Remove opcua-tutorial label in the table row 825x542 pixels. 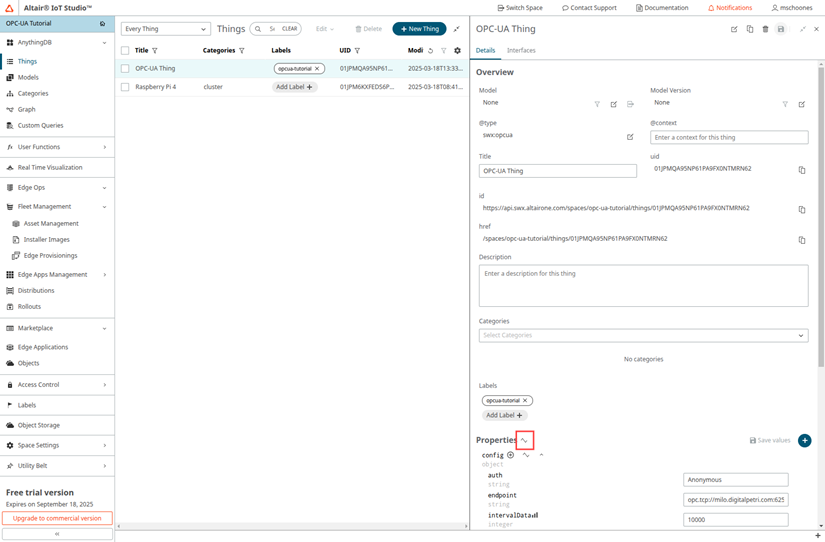tap(317, 69)
